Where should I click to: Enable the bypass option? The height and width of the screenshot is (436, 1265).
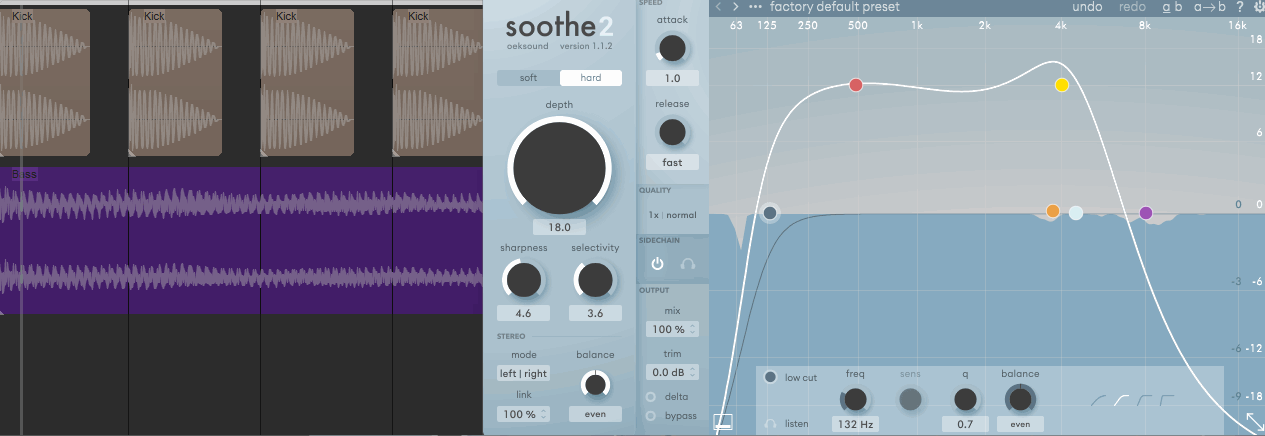pyautogui.click(x=653, y=415)
